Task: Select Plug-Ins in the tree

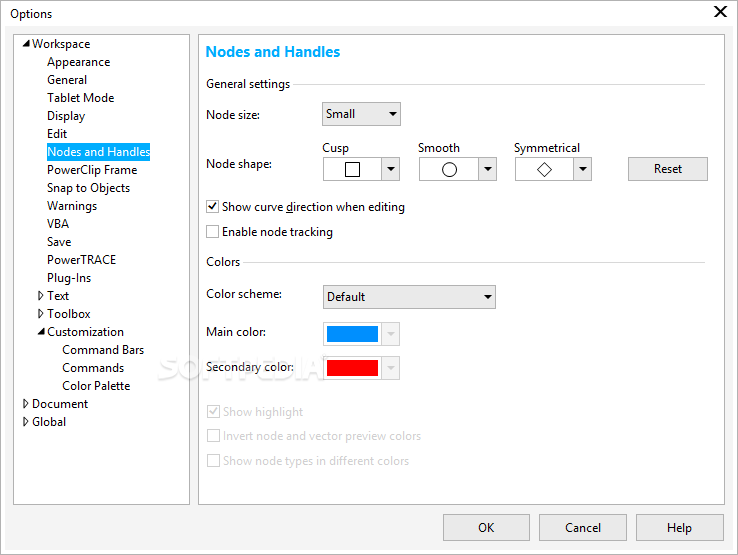Action: (69, 278)
